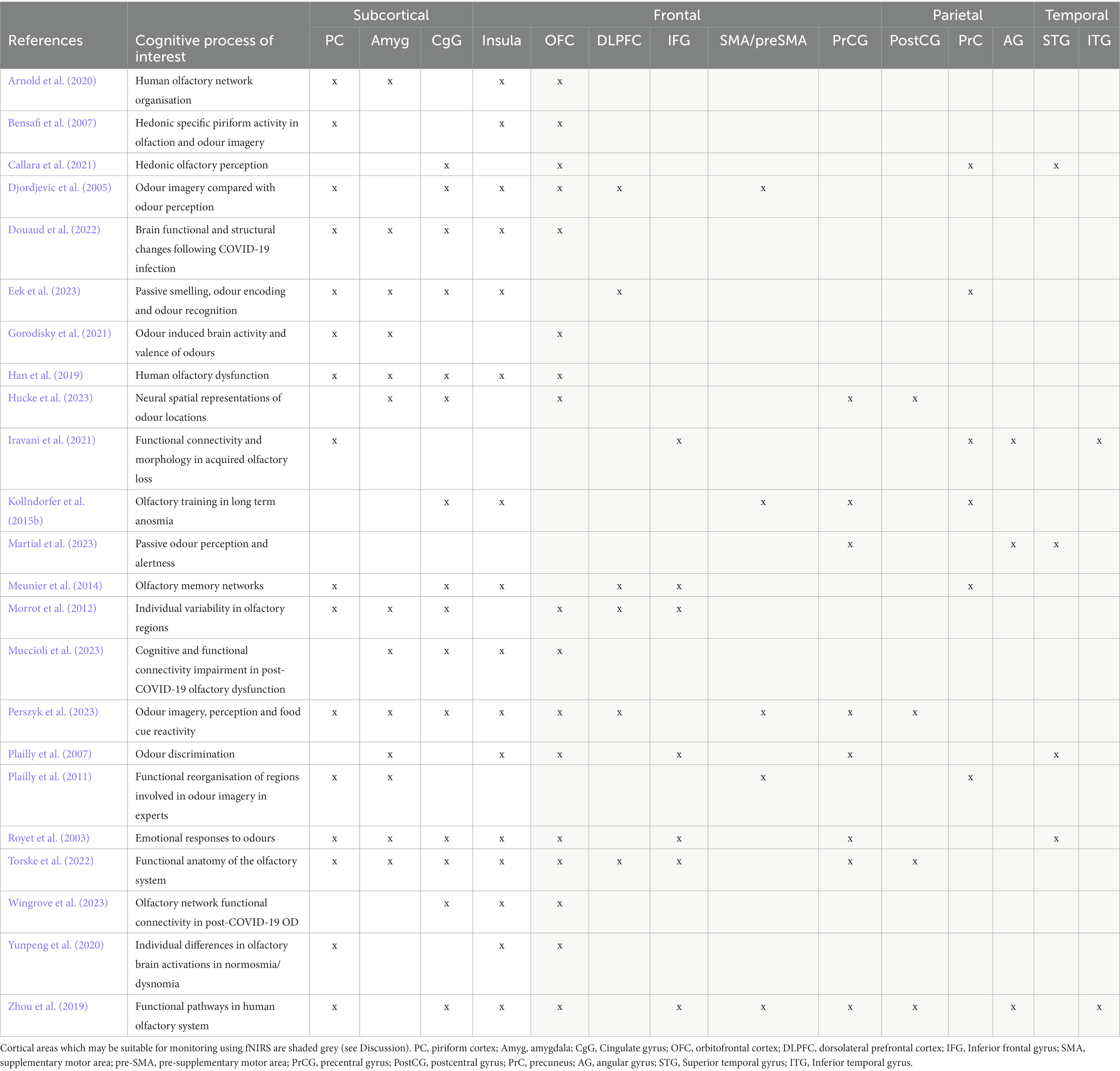Click the 'DLPFC' column header
Image resolution: width=1120 pixels, height=1071 pixels.
[x=619, y=41]
